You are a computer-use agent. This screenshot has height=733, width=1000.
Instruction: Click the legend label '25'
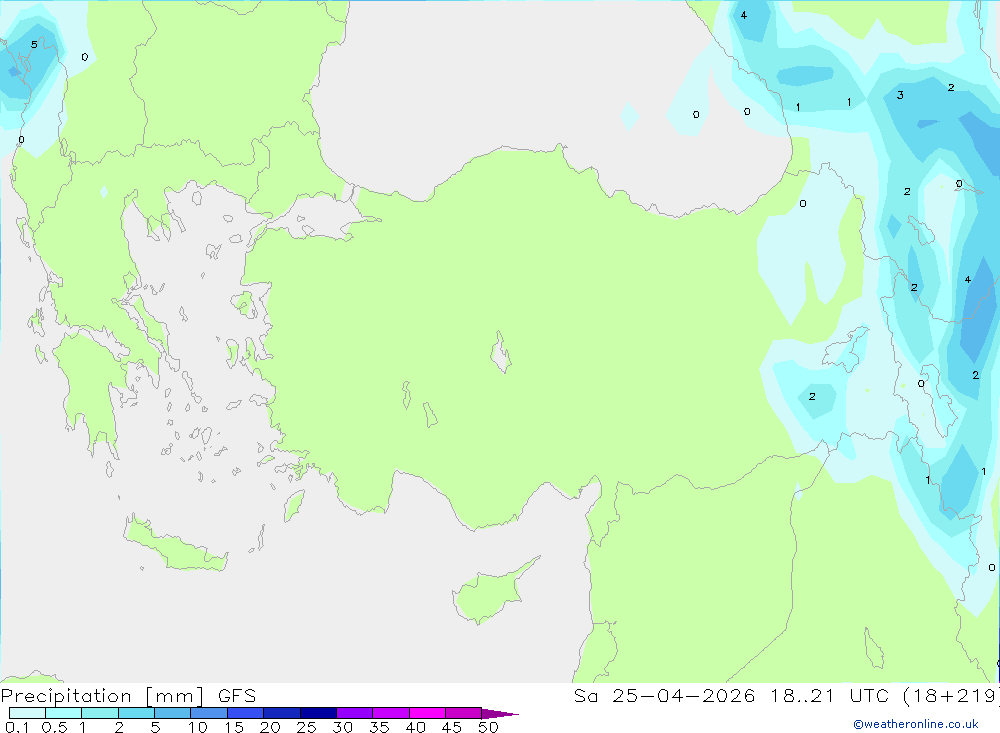click(x=306, y=727)
